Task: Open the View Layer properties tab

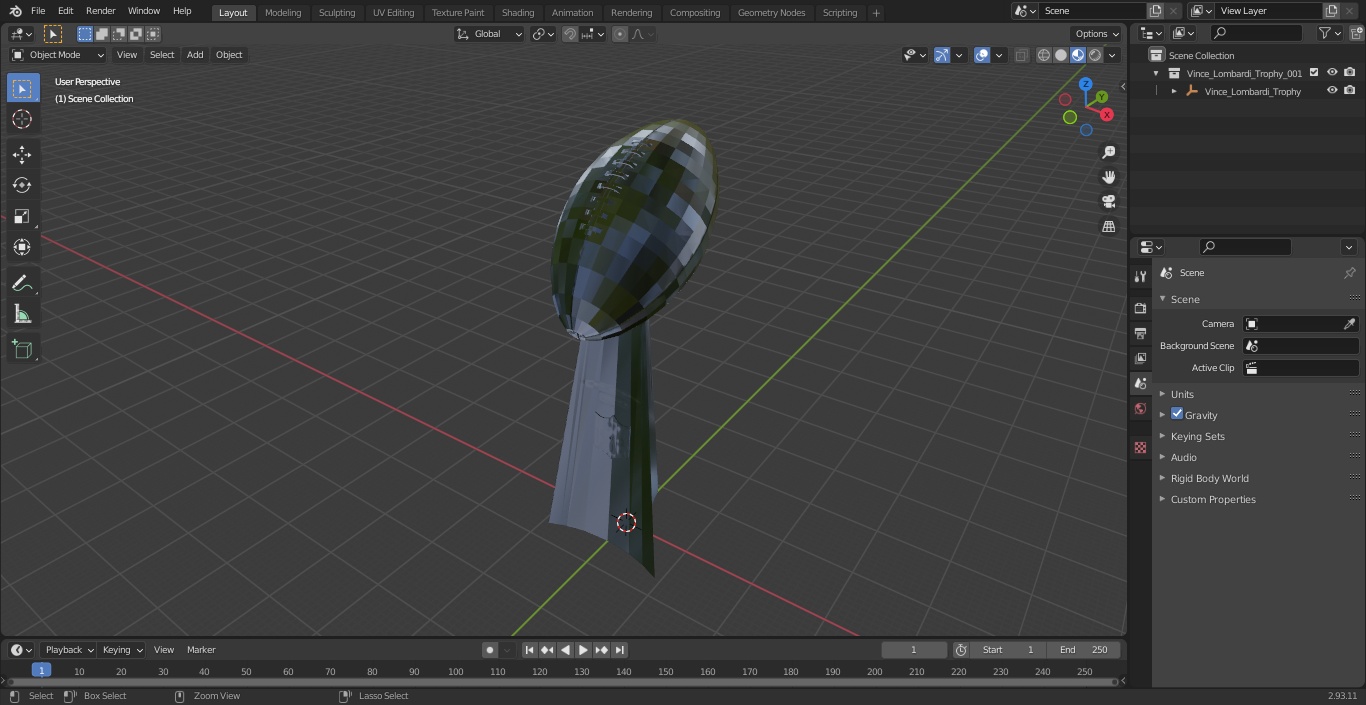Action: 1140,358
